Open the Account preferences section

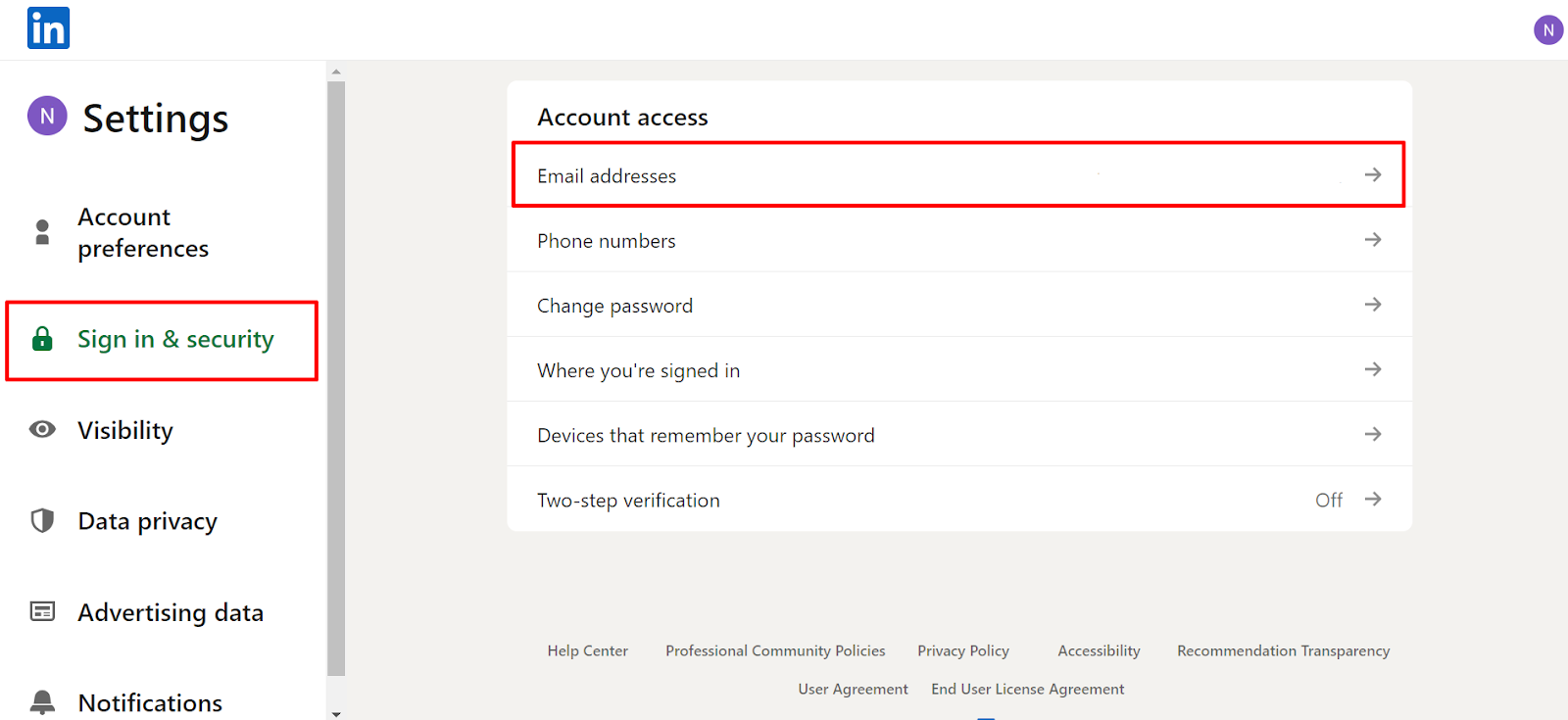point(143,232)
